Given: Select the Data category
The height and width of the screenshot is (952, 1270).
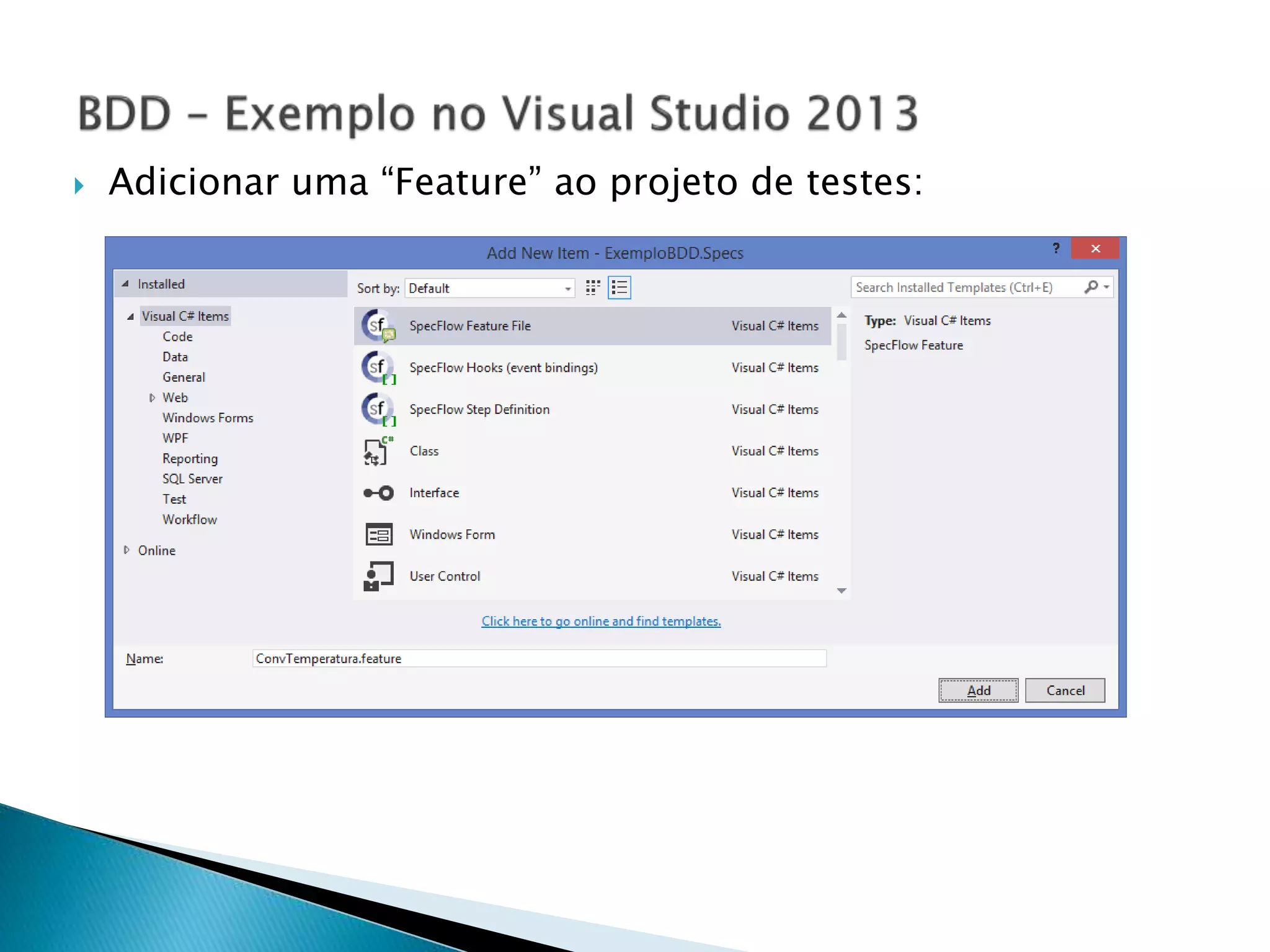Looking at the screenshot, I should pos(175,357).
